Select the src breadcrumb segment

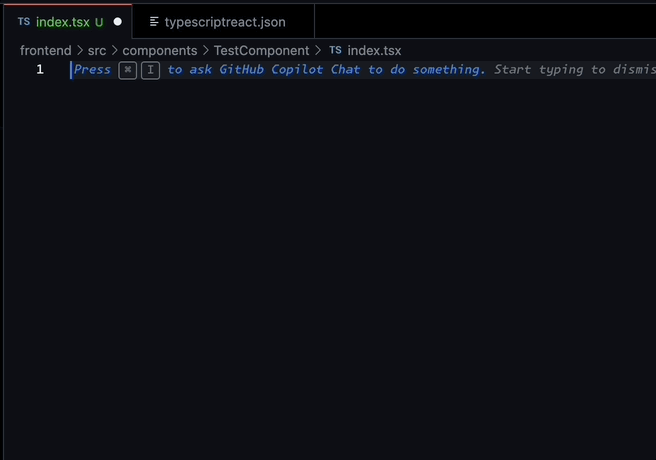click(97, 51)
